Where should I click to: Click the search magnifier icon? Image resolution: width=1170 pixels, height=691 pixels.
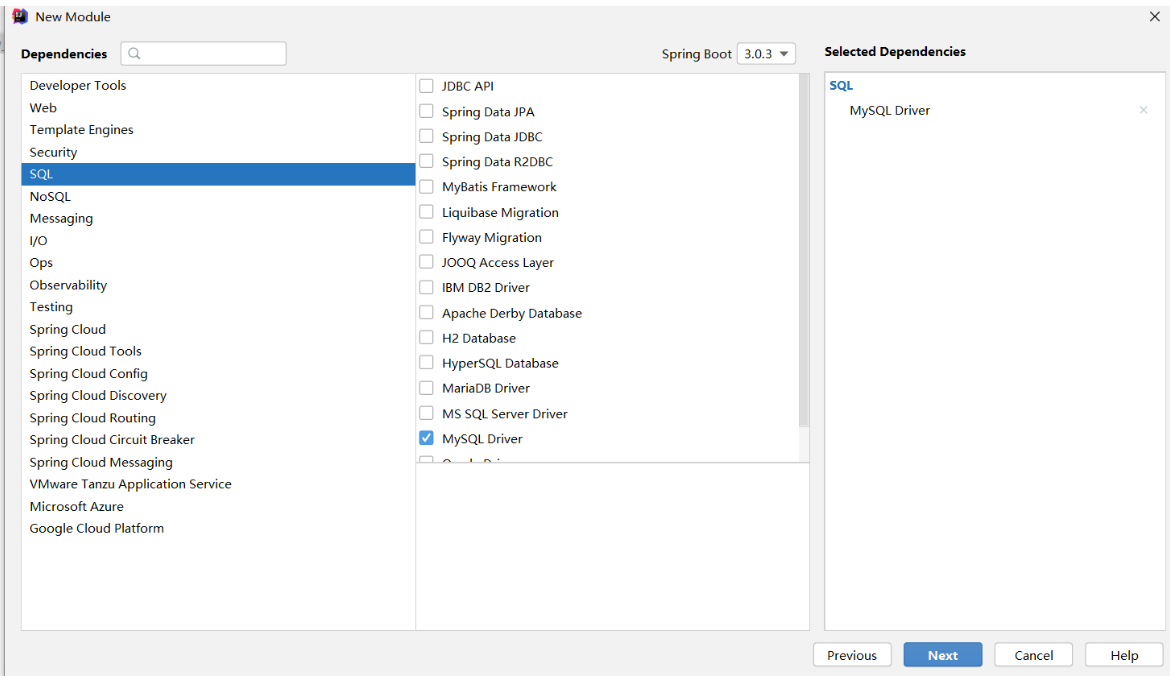click(x=135, y=54)
